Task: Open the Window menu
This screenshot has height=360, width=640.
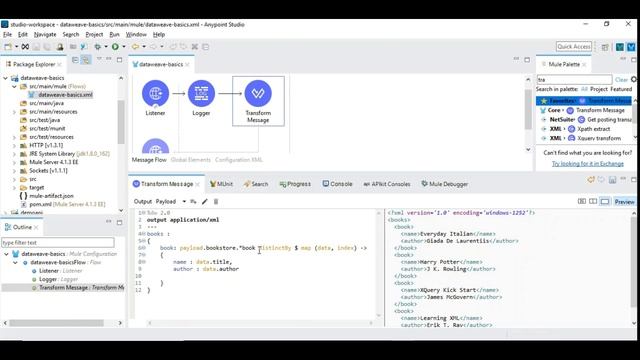Action: (x=136, y=35)
